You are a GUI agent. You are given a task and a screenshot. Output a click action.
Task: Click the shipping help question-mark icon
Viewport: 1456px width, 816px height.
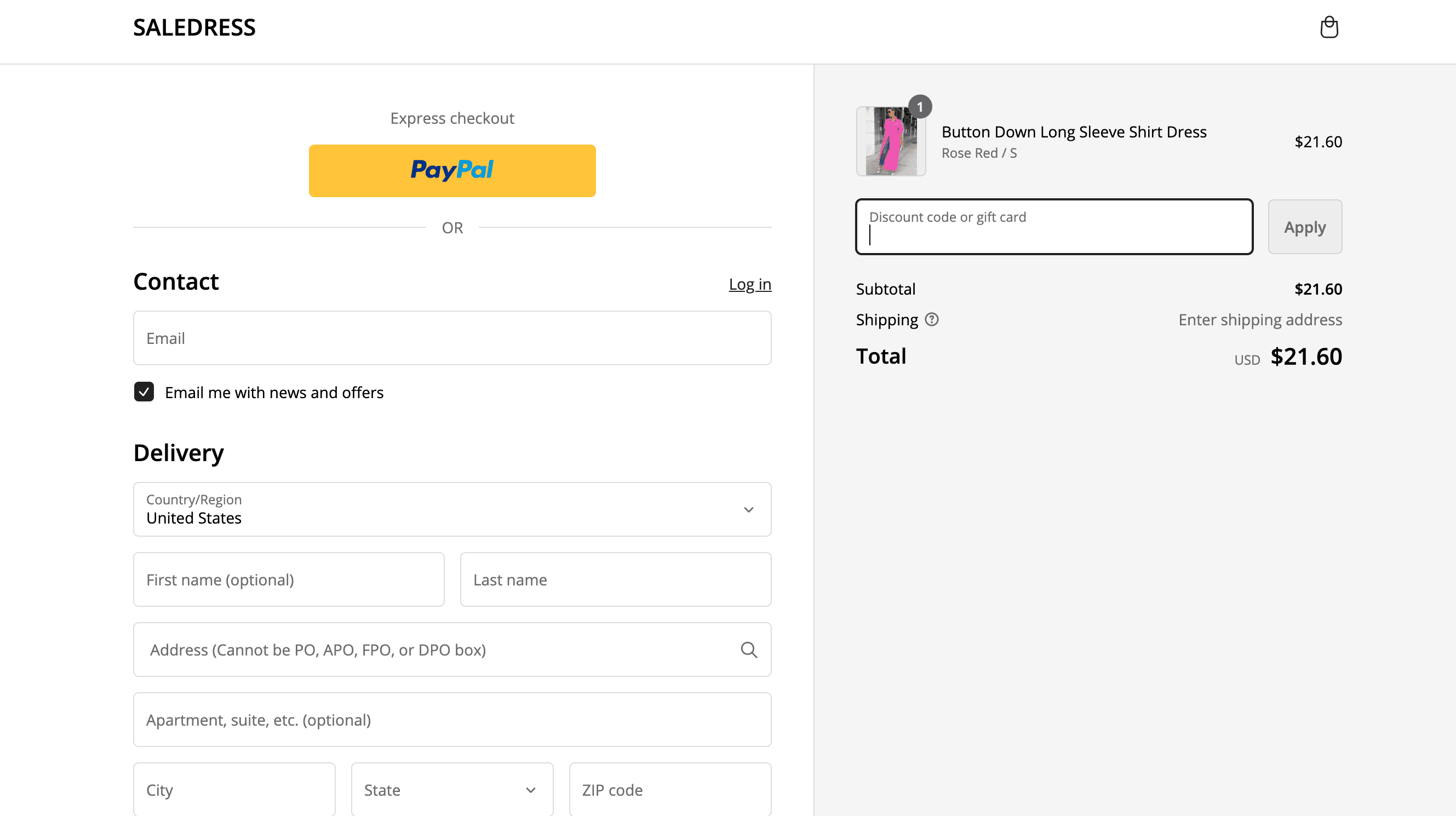[x=931, y=320]
